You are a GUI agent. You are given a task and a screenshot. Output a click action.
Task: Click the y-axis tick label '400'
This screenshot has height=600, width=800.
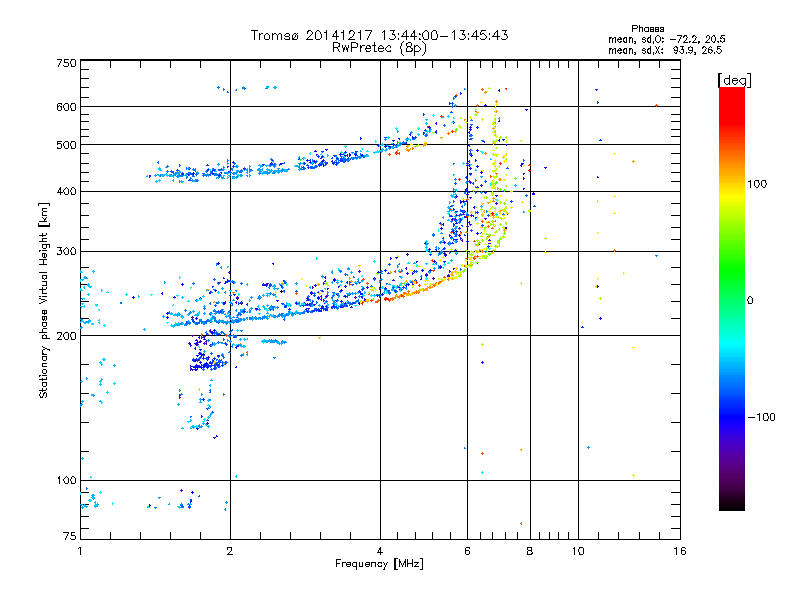(66, 192)
